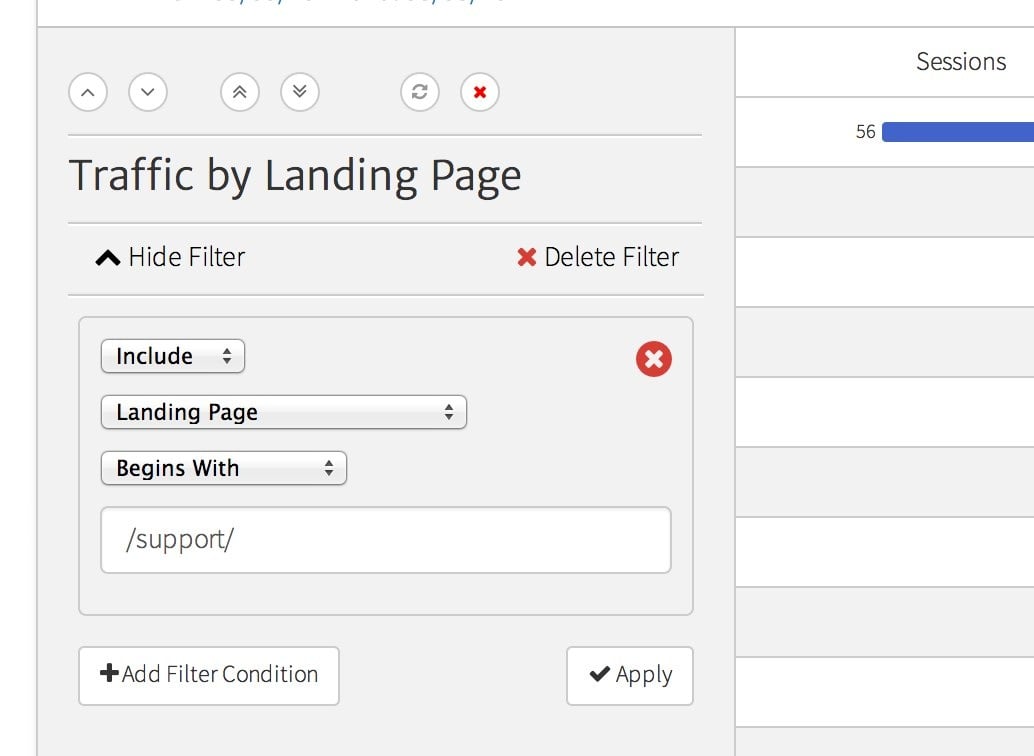Open the Begins With operator dropdown
1034x756 pixels.
coord(224,468)
